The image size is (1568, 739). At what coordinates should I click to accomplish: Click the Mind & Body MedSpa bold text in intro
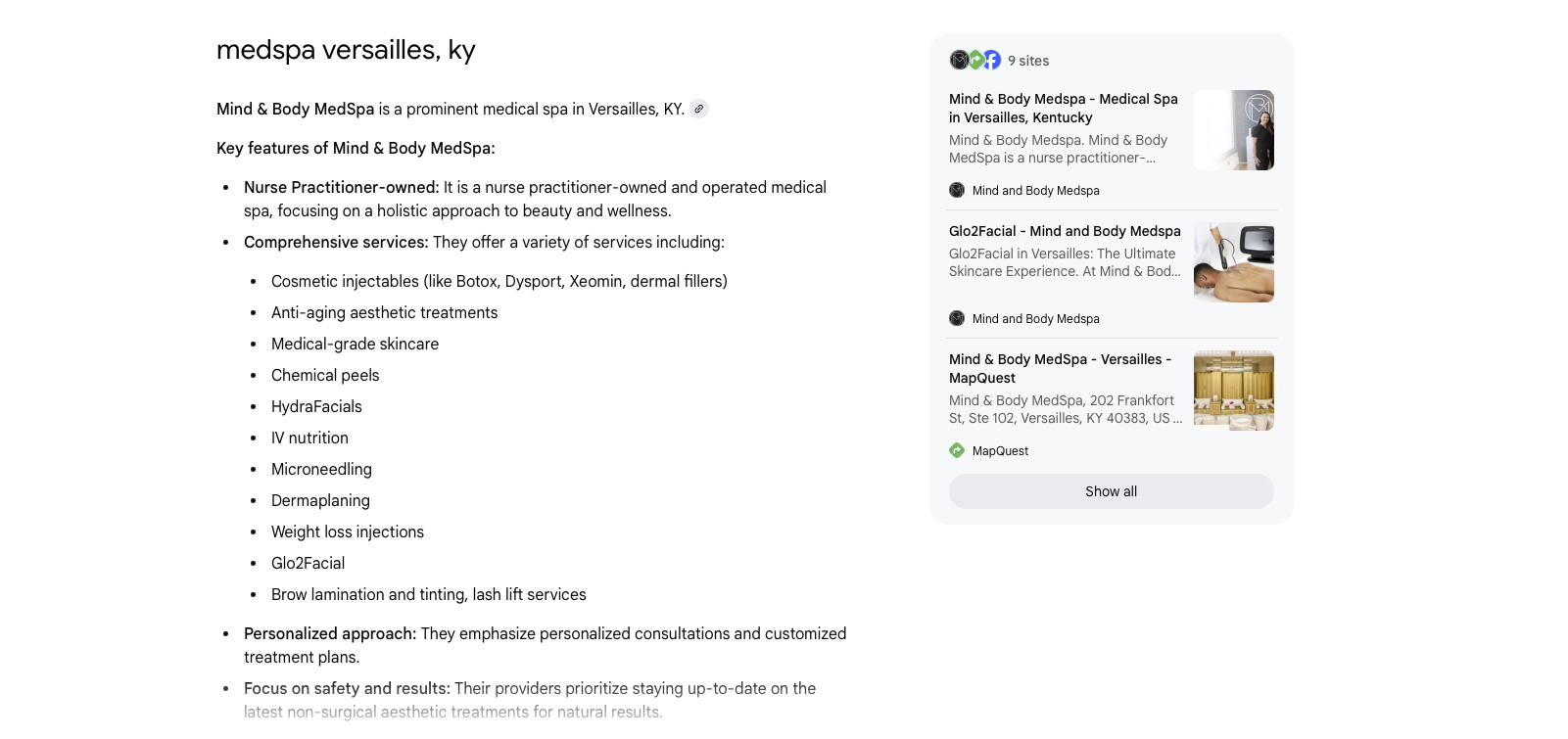pyautogui.click(x=295, y=109)
